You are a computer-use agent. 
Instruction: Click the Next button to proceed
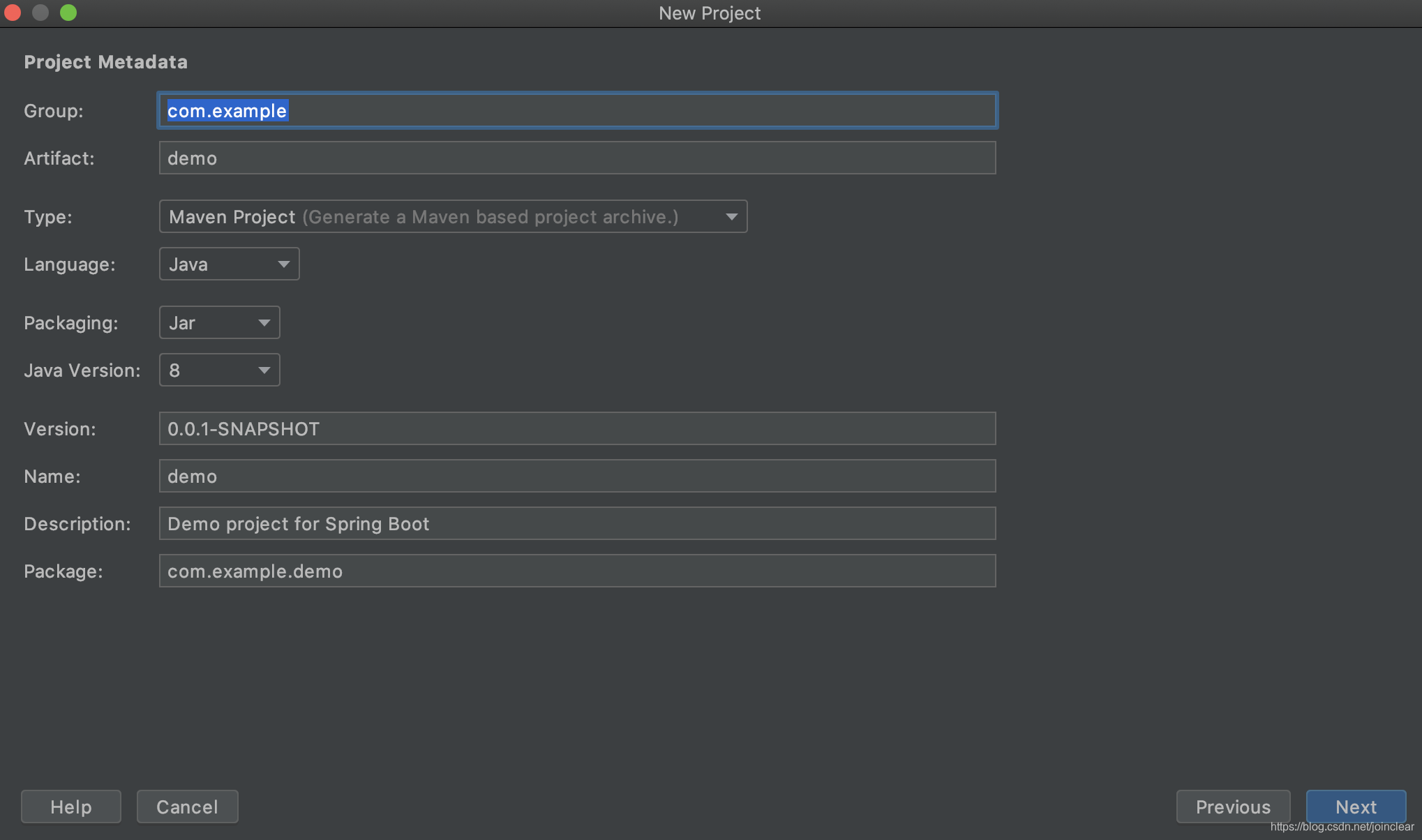point(1356,805)
